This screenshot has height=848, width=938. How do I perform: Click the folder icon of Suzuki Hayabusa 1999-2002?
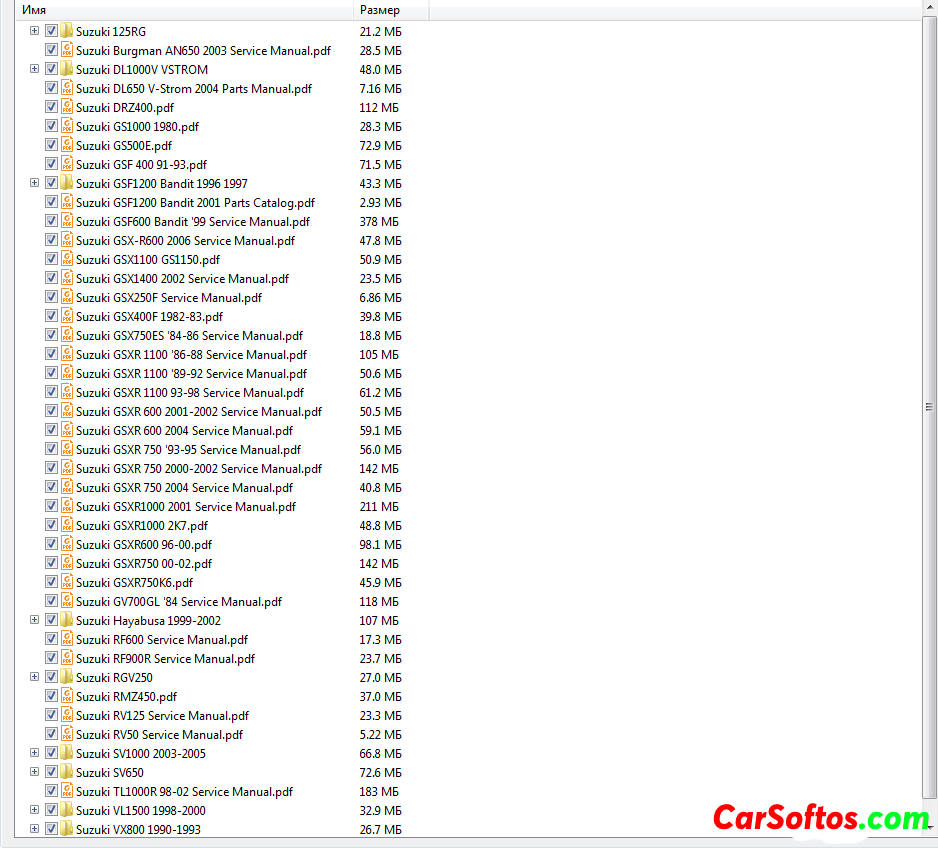click(x=67, y=621)
